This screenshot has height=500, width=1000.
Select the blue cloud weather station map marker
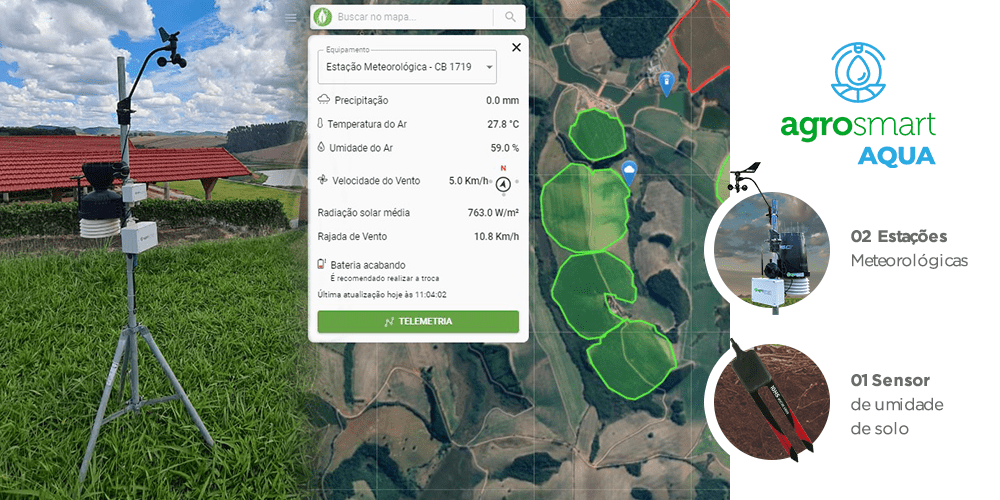click(629, 172)
